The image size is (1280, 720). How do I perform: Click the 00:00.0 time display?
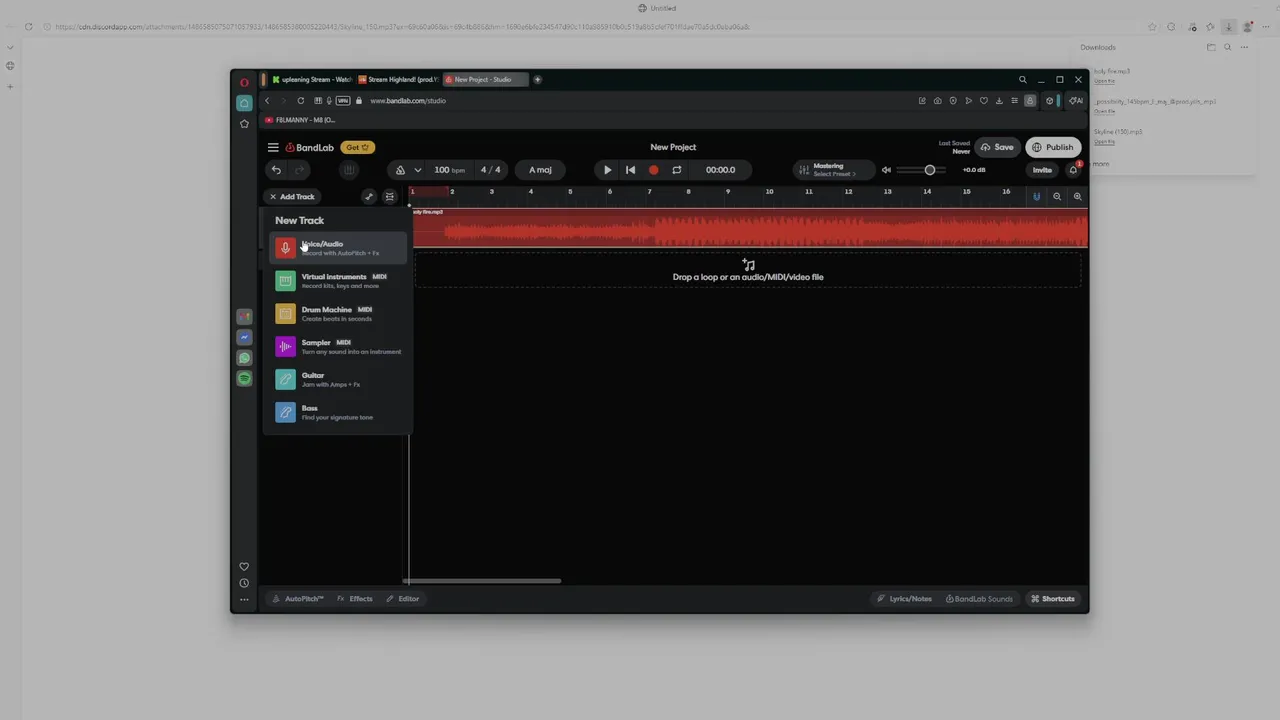pyautogui.click(x=720, y=170)
